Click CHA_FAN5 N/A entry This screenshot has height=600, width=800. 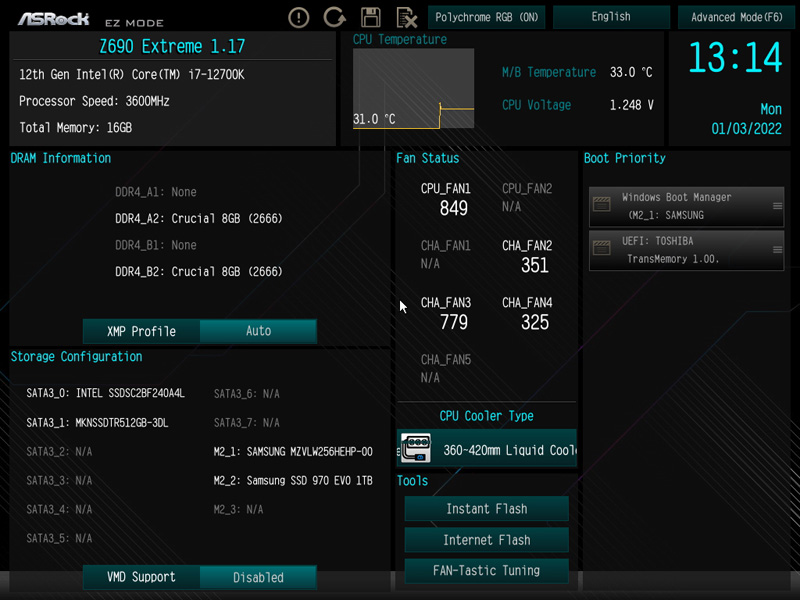[446, 369]
